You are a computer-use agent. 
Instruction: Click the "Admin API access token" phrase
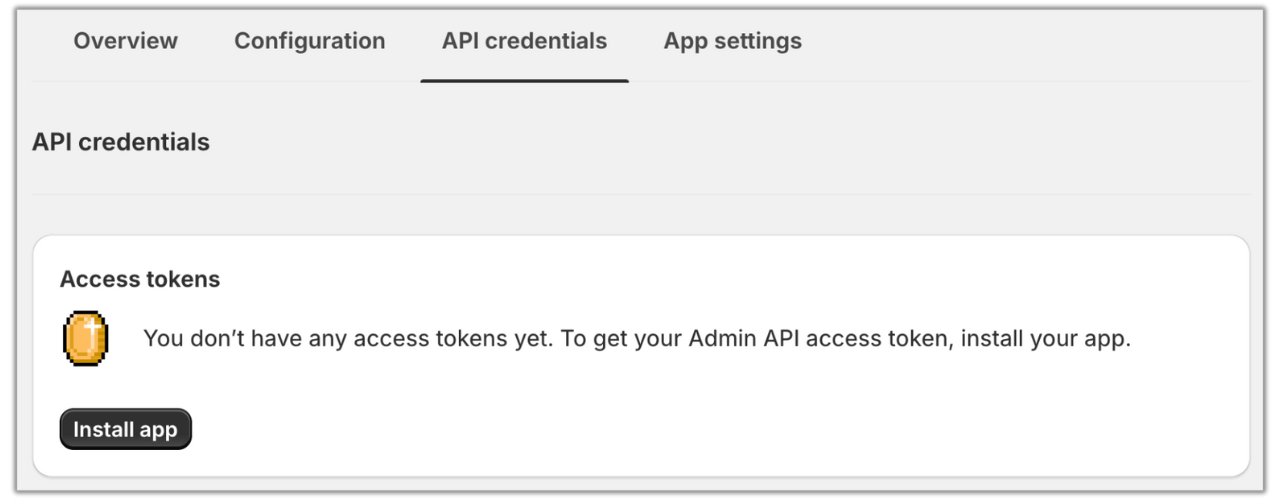point(820,338)
